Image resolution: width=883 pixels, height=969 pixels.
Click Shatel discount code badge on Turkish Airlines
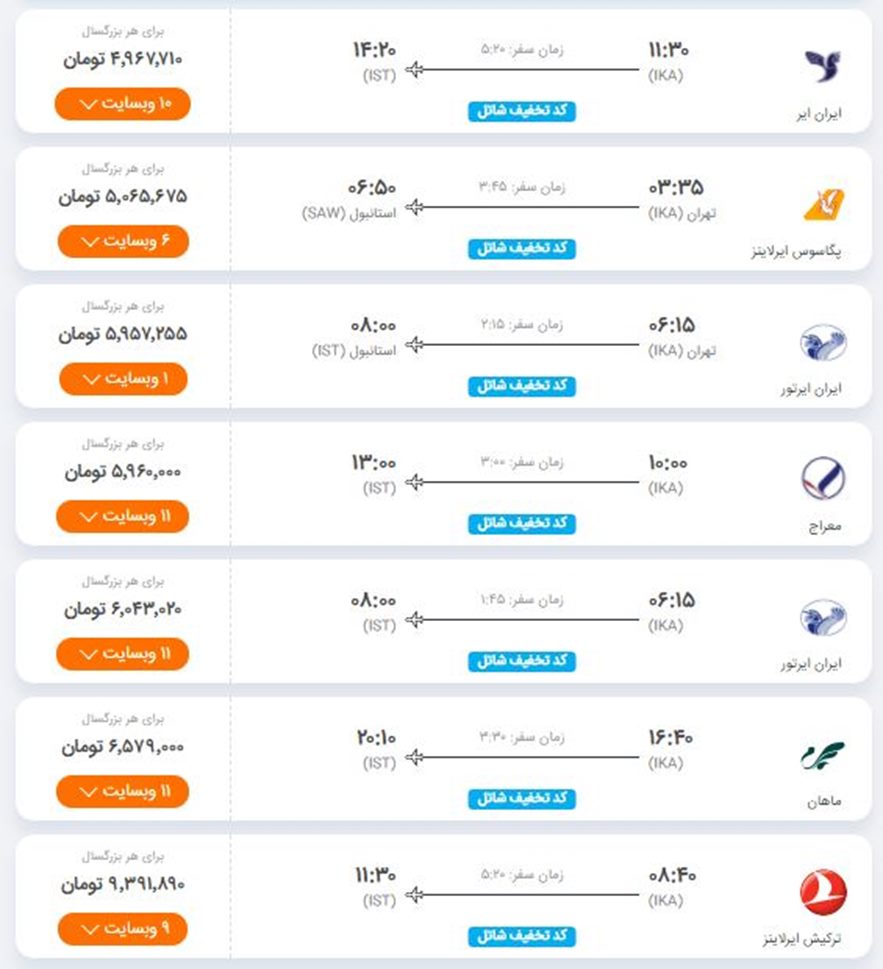click(522, 936)
